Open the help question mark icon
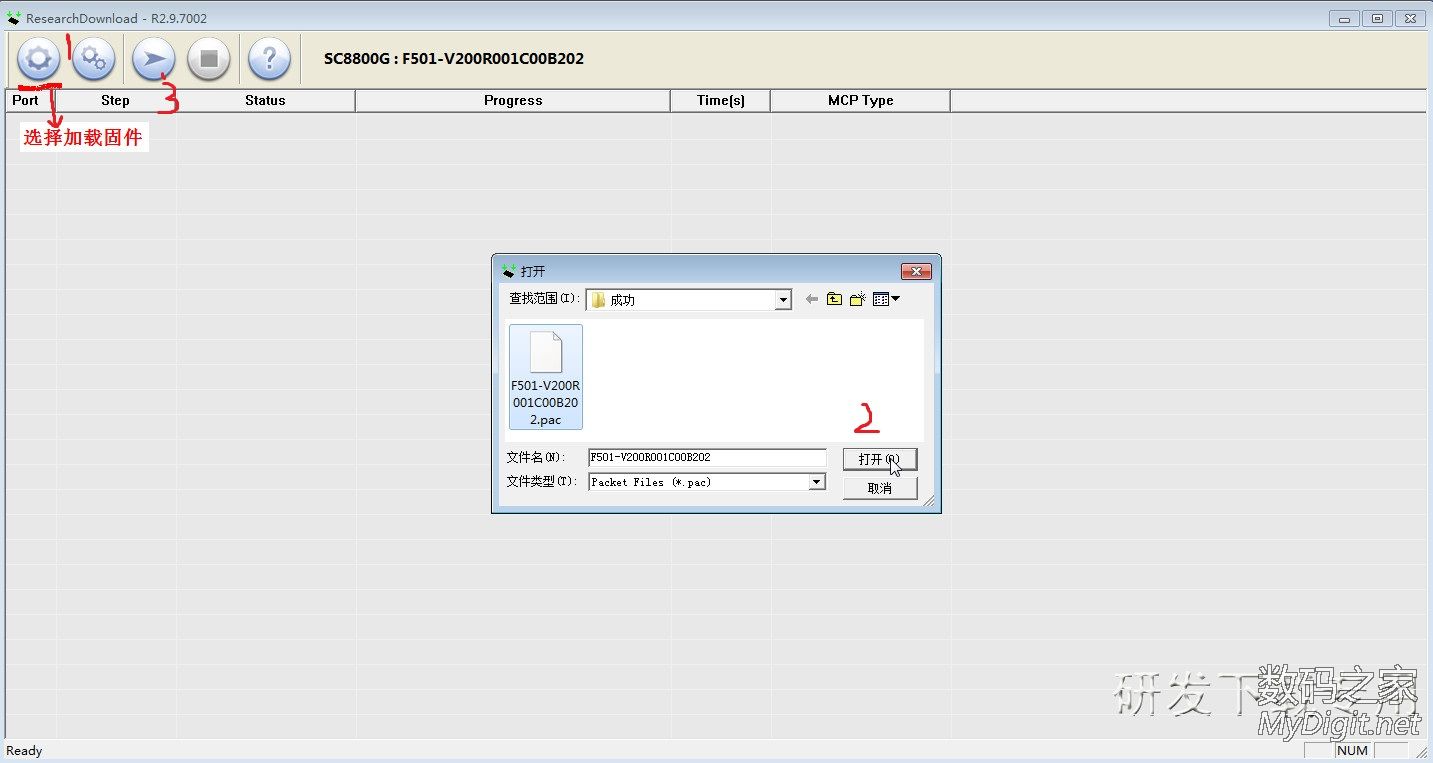This screenshot has height=763, width=1433. pyautogui.click(x=269, y=59)
